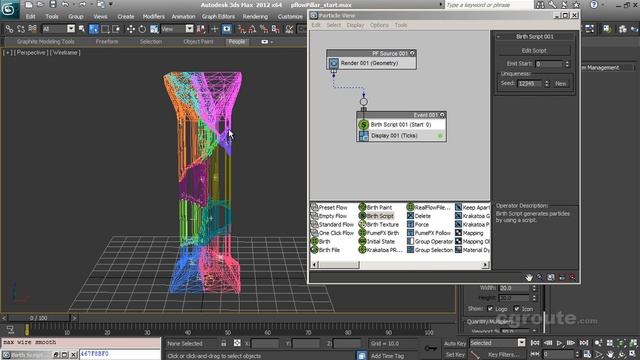Click the time slider at frame 0

coord(38,318)
